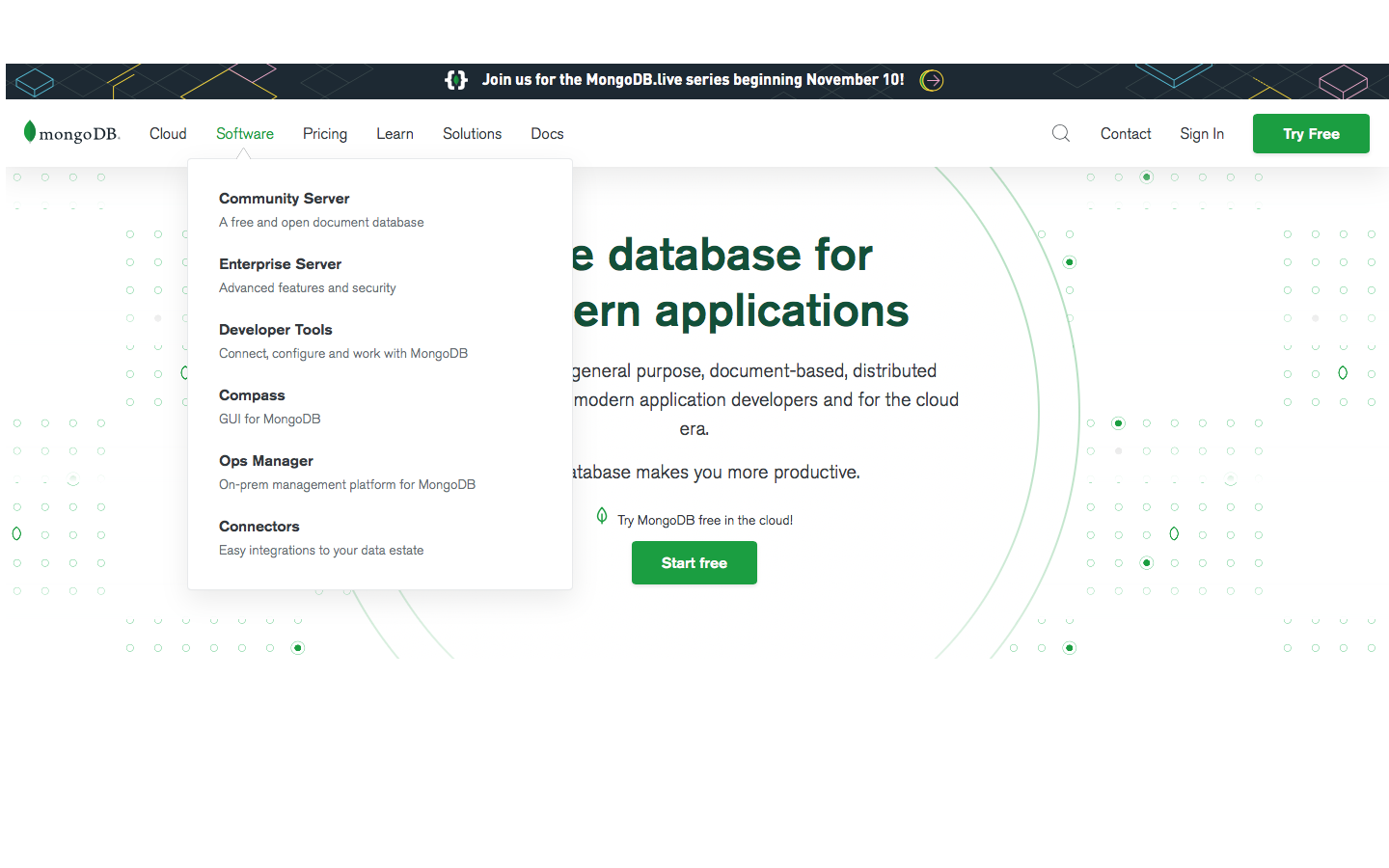This screenshot has height=868, width=1389.
Task: Open Ops Manager menu entry
Action: (x=266, y=461)
